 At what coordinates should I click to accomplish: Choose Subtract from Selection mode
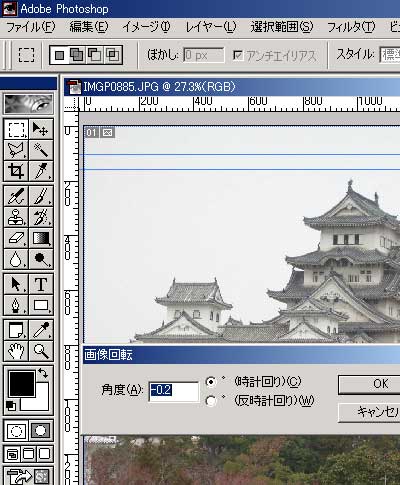point(95,55)
